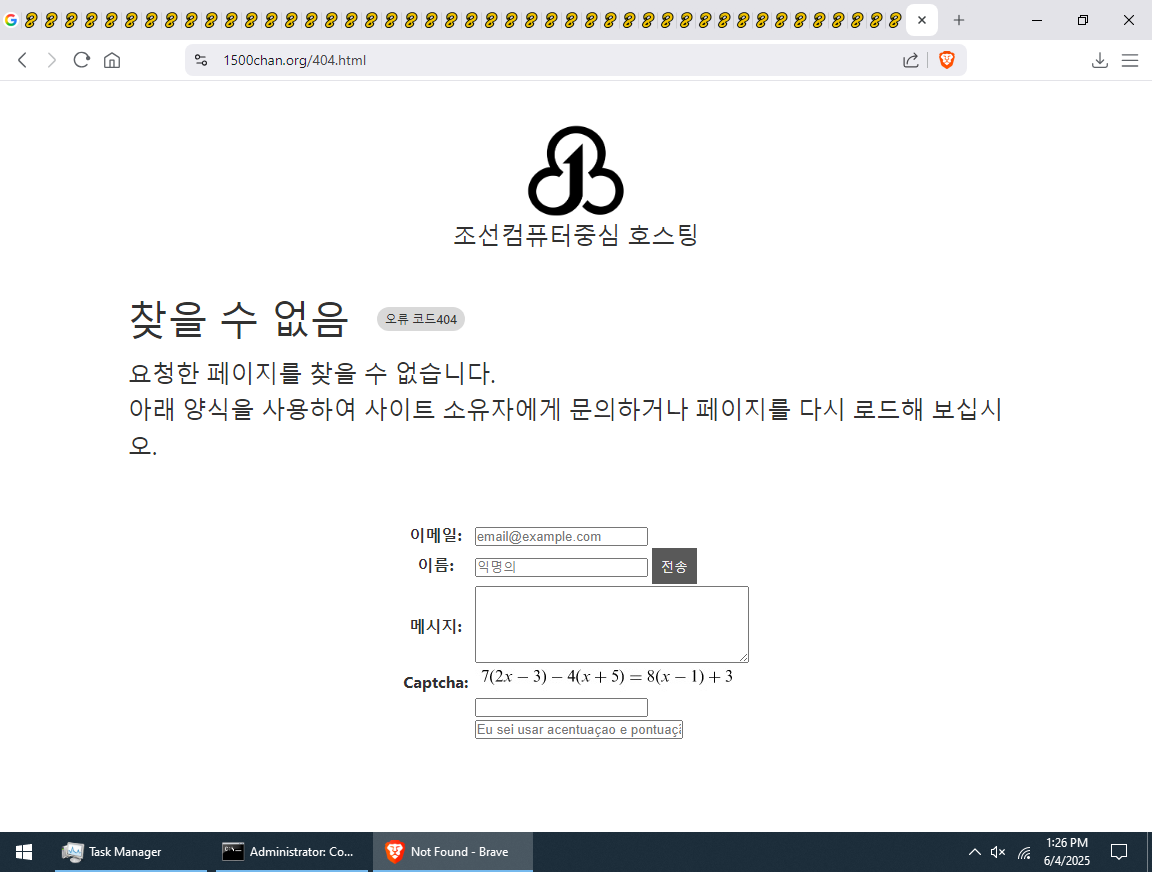Submit the form with 전송 button
Screen dimensions: 1152x872
pyautogui.click(x=674, y=566)
